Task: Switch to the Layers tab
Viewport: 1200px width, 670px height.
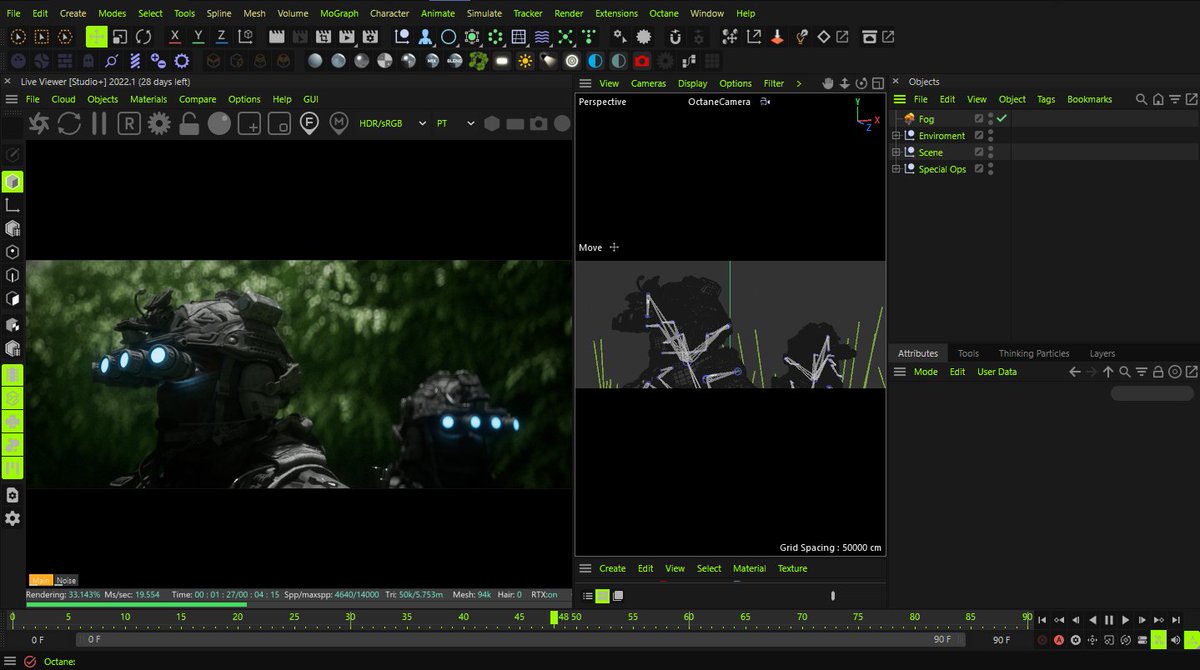Action: pos(1102,353)
